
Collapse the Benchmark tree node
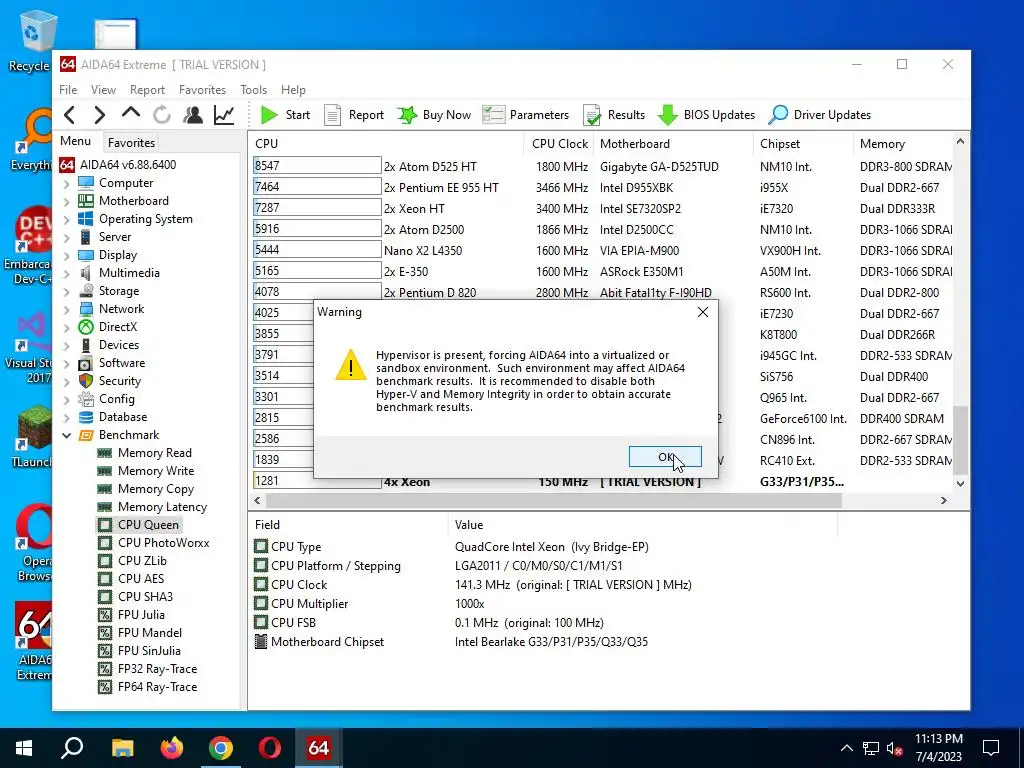tap(66, 436)
